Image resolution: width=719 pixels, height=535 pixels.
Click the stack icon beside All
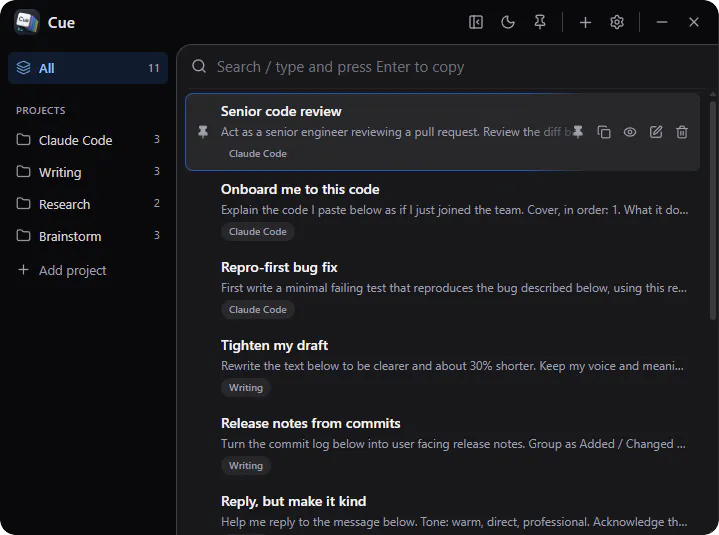point(23,68)
